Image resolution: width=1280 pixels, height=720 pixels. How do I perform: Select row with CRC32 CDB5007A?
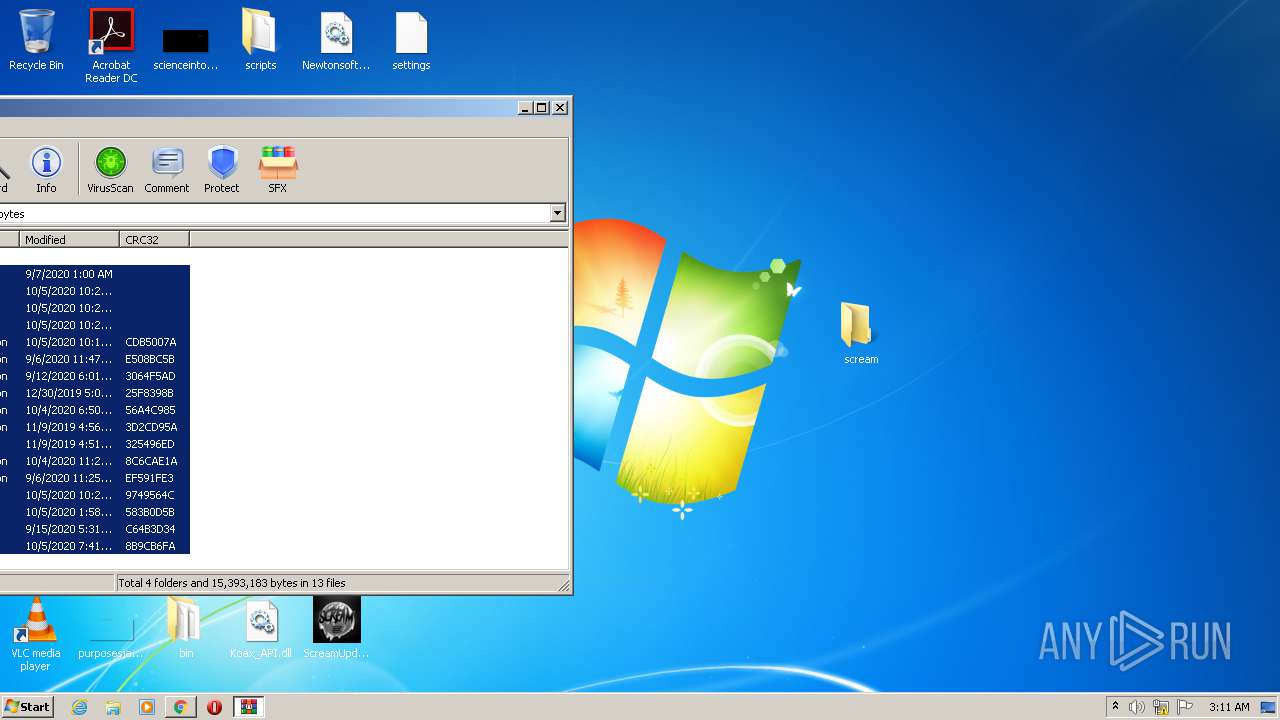(95, 342)
